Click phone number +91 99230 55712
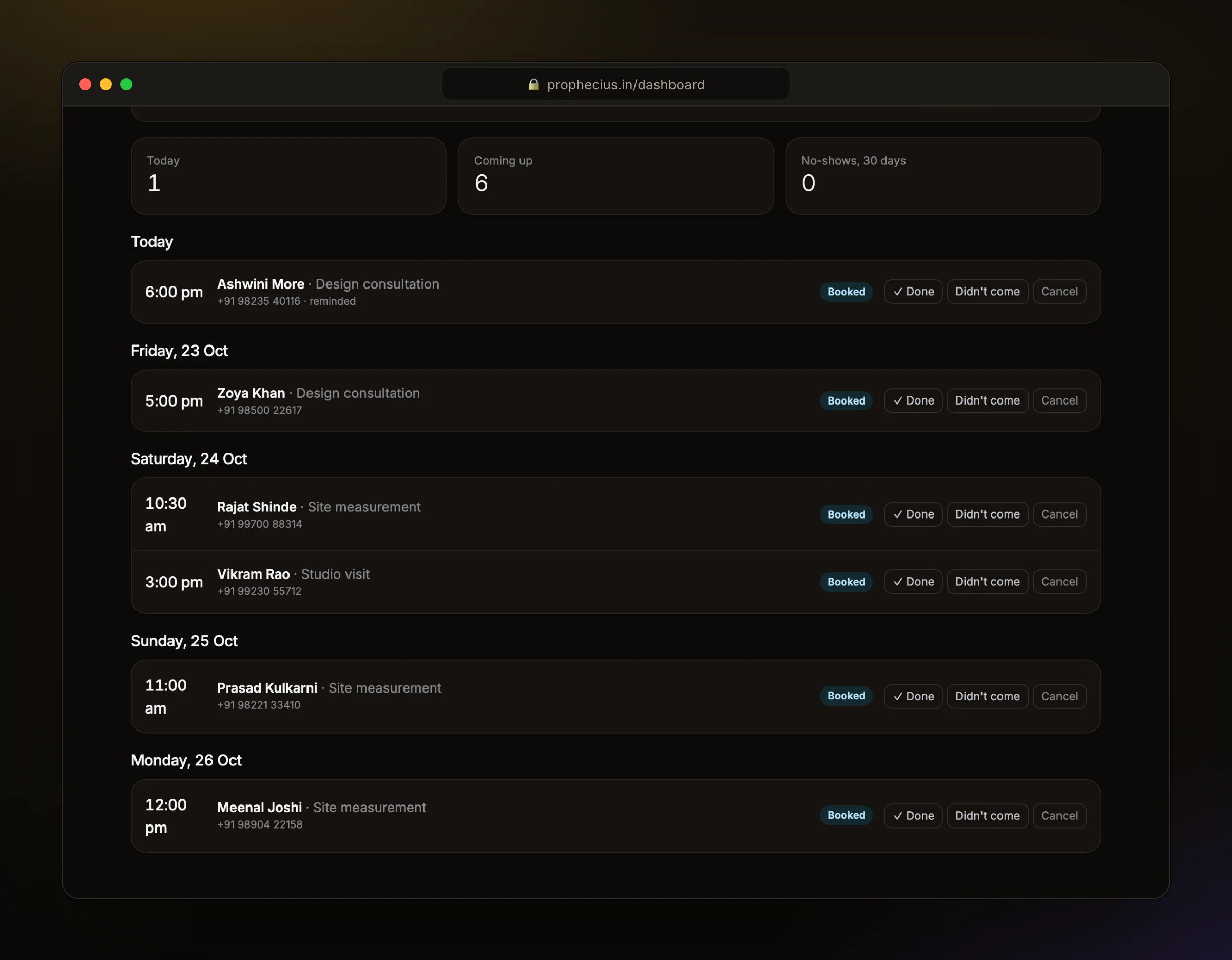Viewport: 1232px width, 960px height. (x=259, y=591)
